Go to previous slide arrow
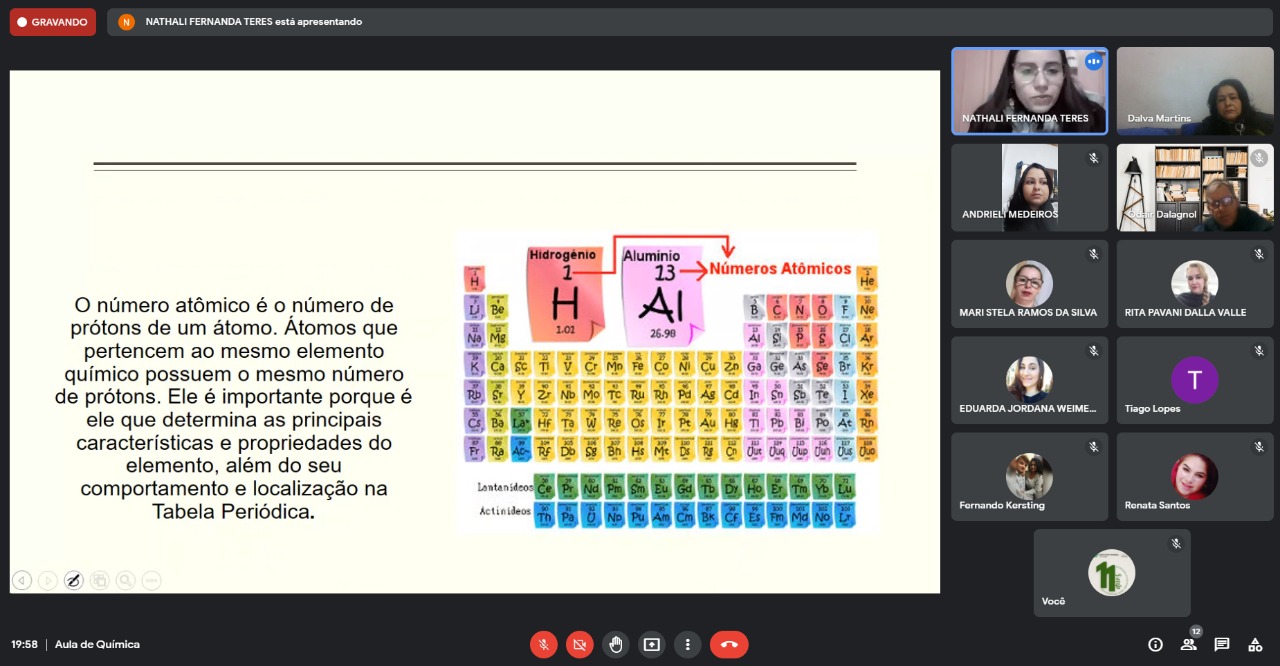 [x=22, y=580]
